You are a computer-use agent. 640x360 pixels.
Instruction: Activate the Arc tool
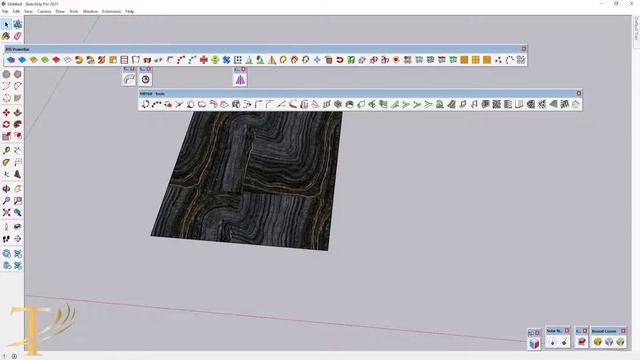6,86
